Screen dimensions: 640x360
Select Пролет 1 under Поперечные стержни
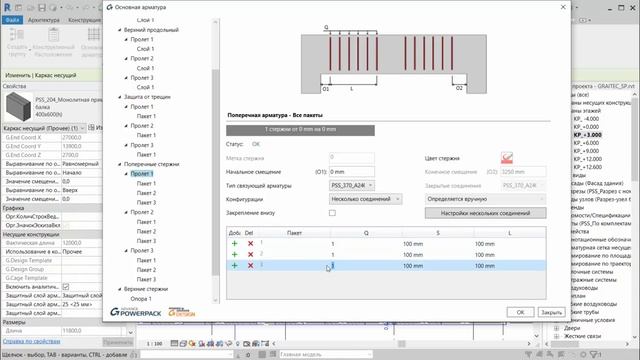142,174
